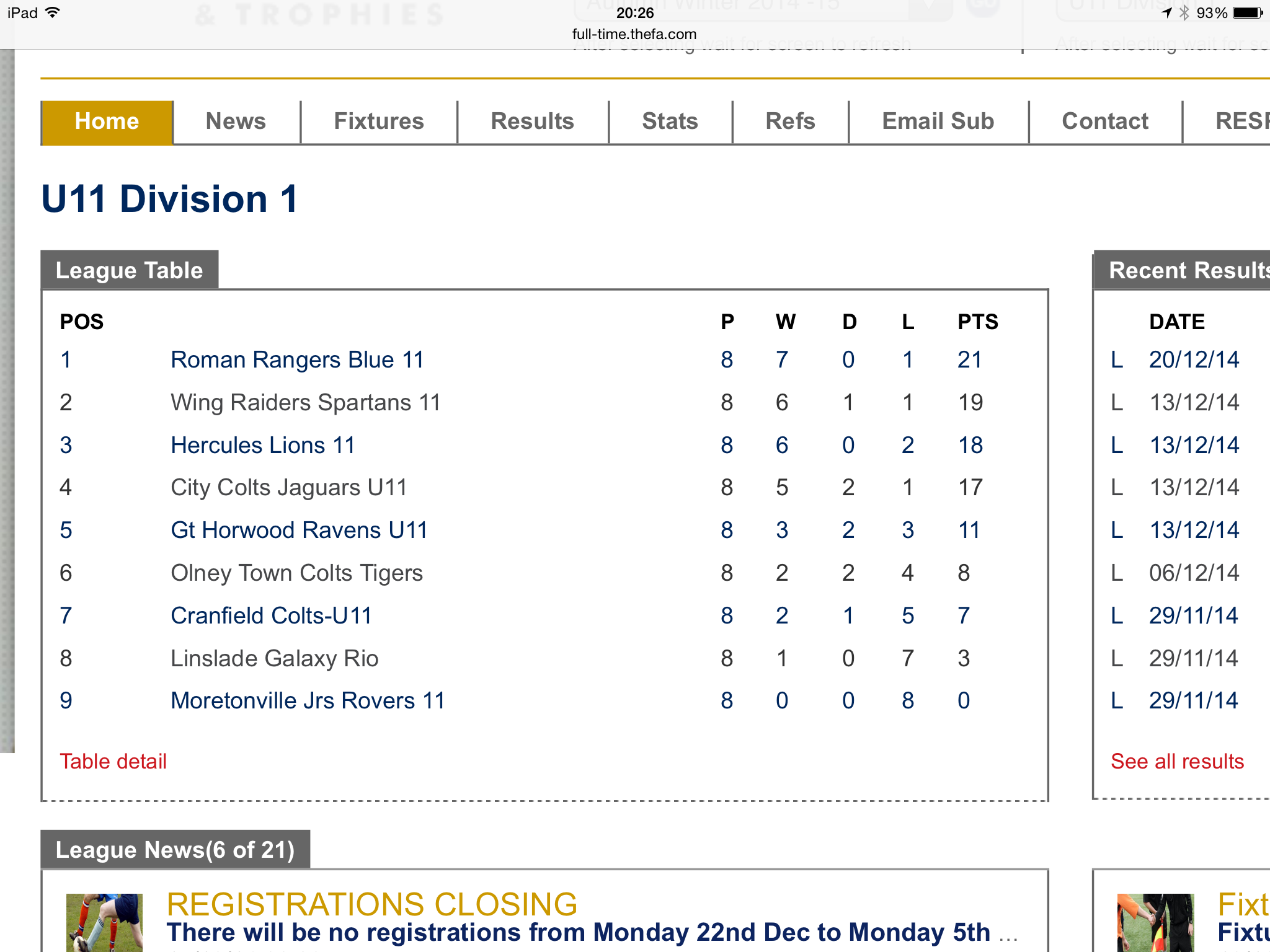
Task: Click the Table detail link
Action: [x=113, y=761]
